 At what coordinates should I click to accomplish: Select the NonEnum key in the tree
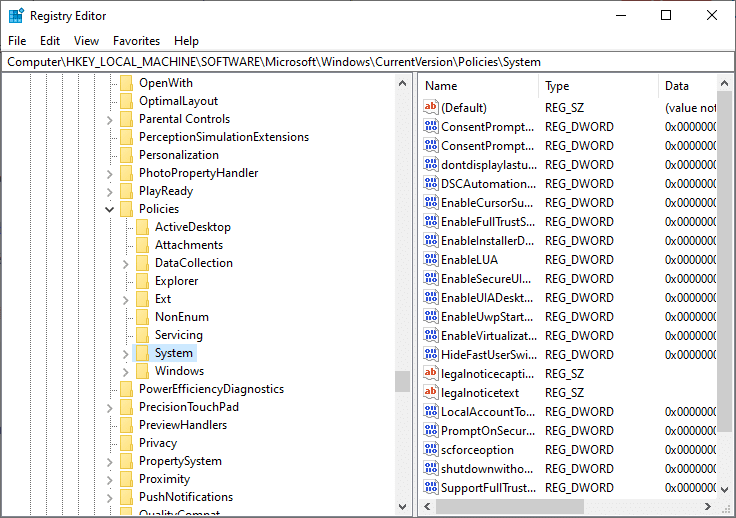point(182,317)
